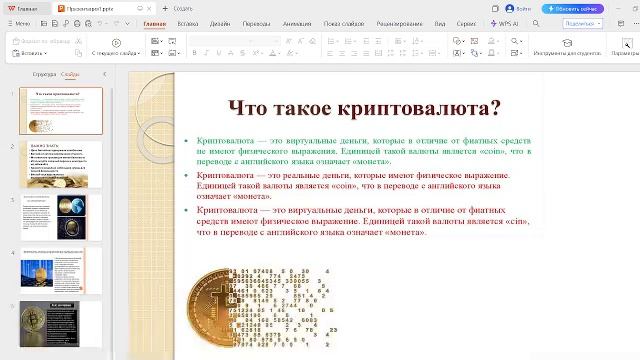Click the slide title 'Что такое криптовалюта?'
The image size is (640, 360).
(364, 108)
